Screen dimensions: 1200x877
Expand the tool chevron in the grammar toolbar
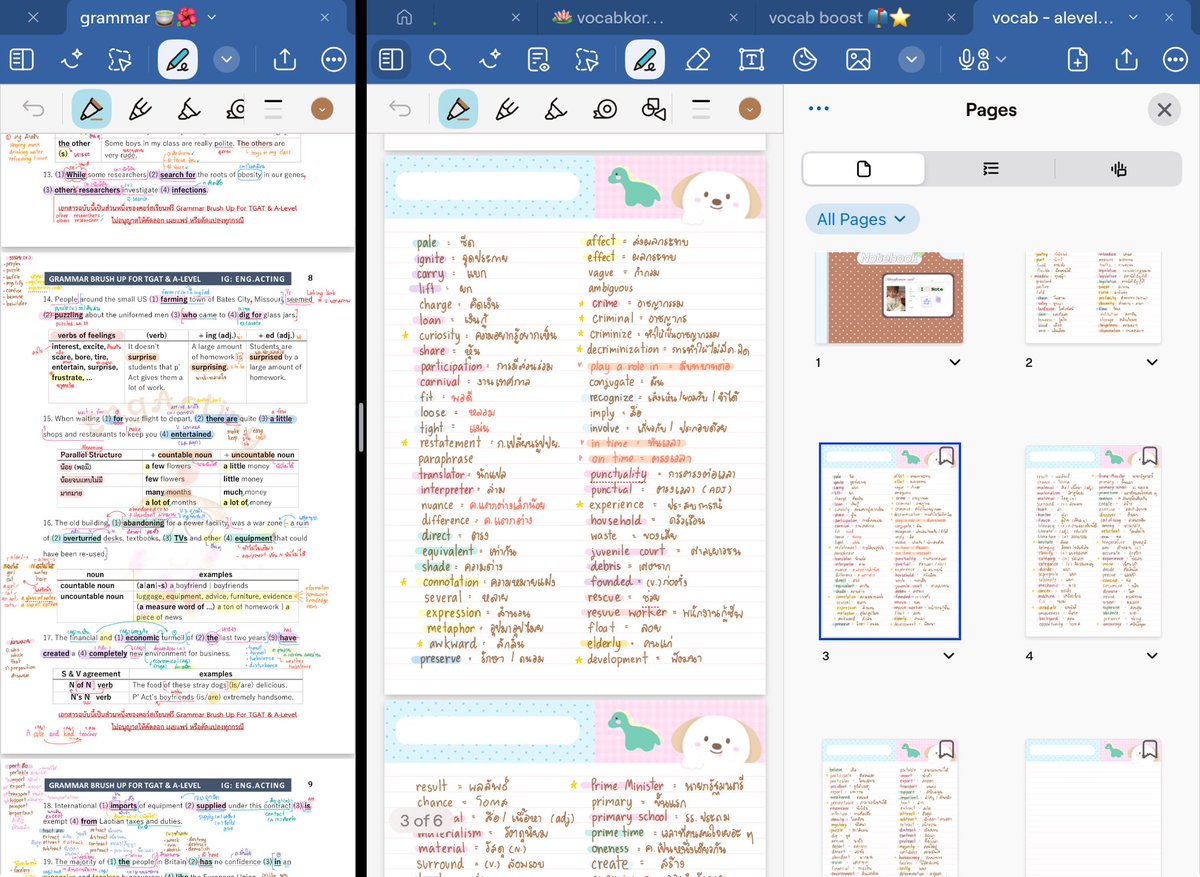click(x=226, y=60)
